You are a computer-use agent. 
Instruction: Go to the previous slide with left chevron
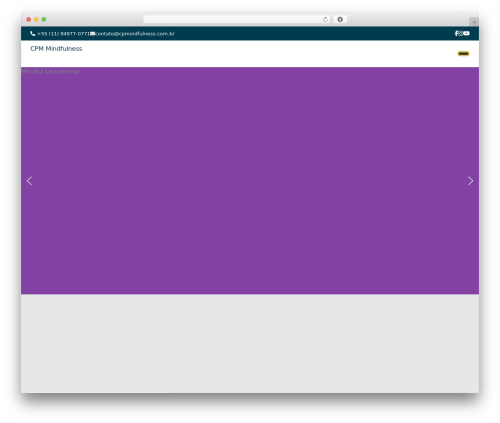(x=29, y=181)
